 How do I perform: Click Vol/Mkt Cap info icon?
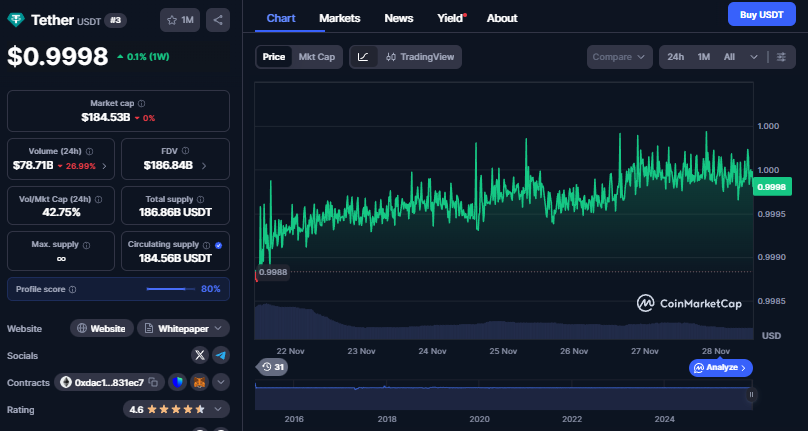coord(98,200)
